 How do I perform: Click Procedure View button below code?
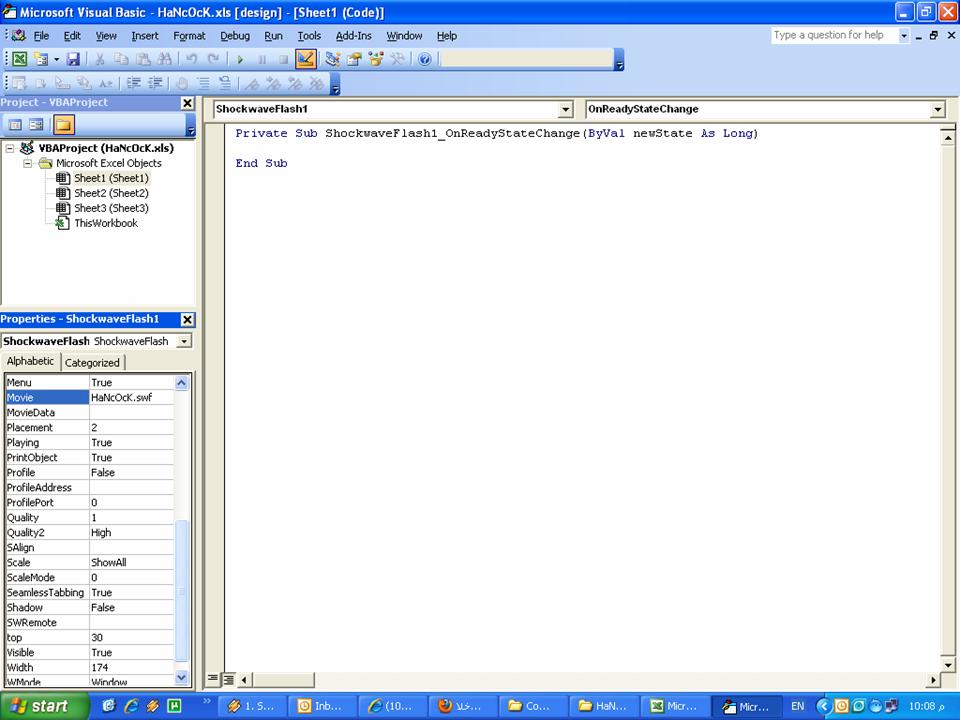[212, 678]
